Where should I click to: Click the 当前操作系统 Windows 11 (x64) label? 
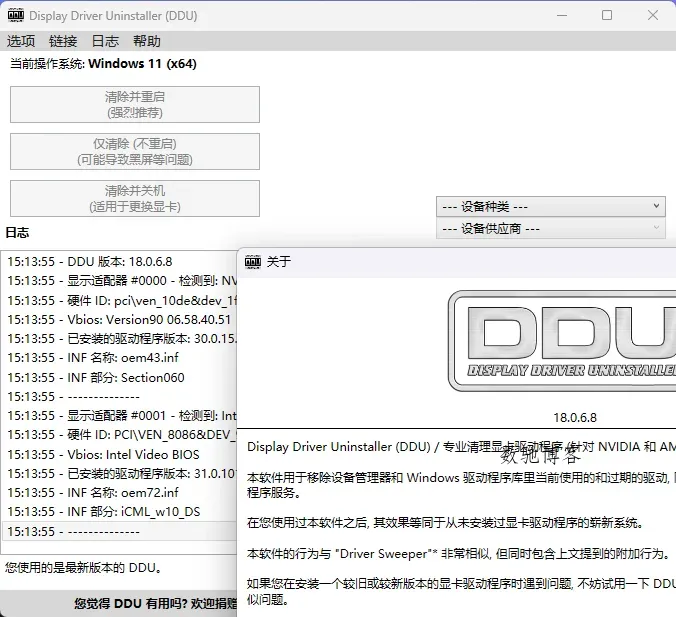pos(103,64)
